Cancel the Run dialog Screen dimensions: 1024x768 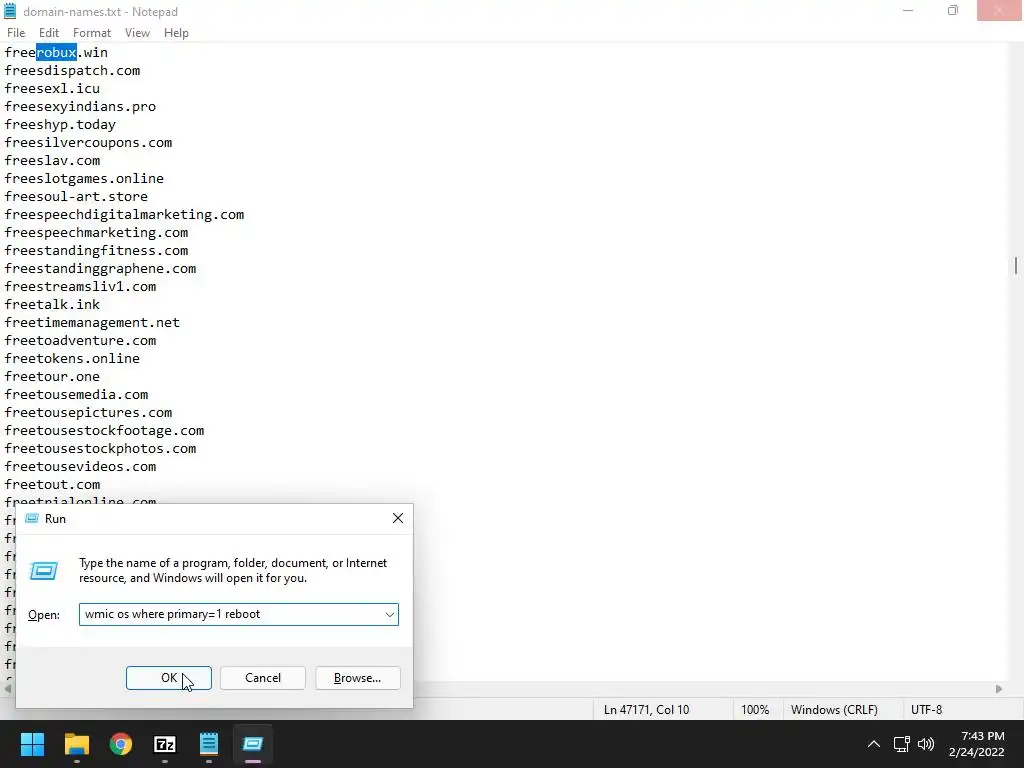(263, 678)
